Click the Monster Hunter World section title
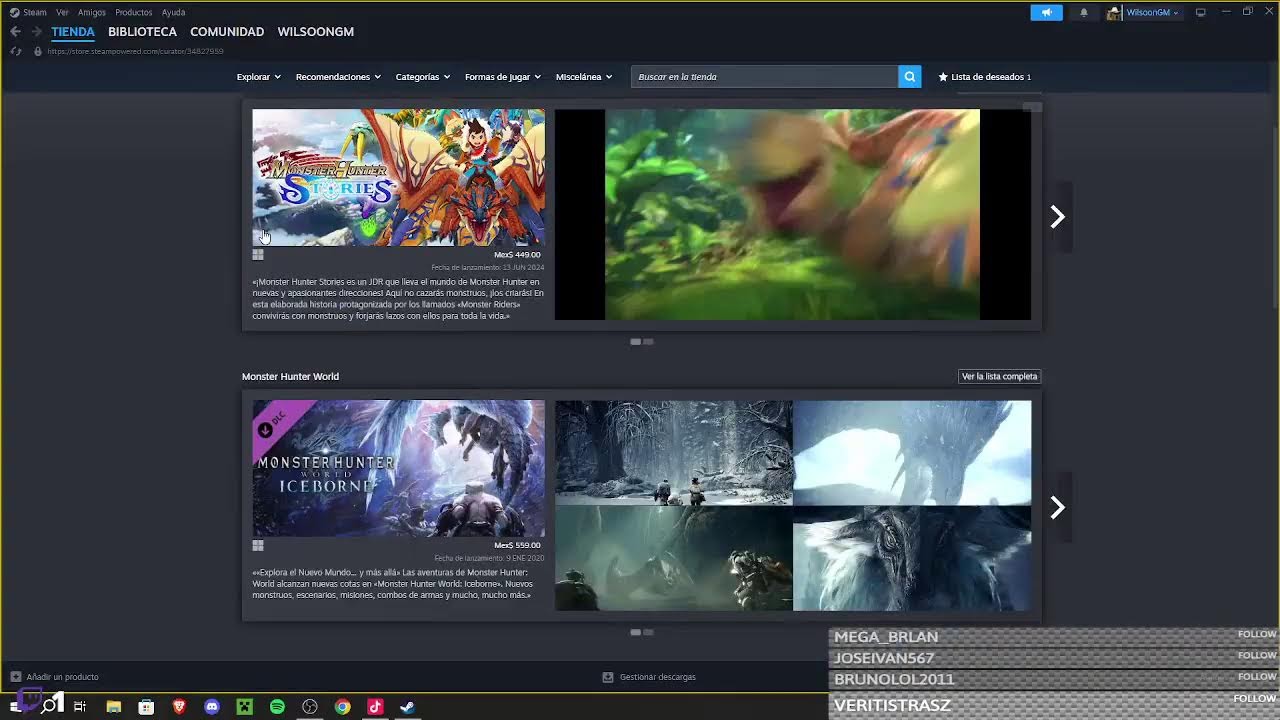This screenshot has height=720, width=1280. [x=290, y=377]
